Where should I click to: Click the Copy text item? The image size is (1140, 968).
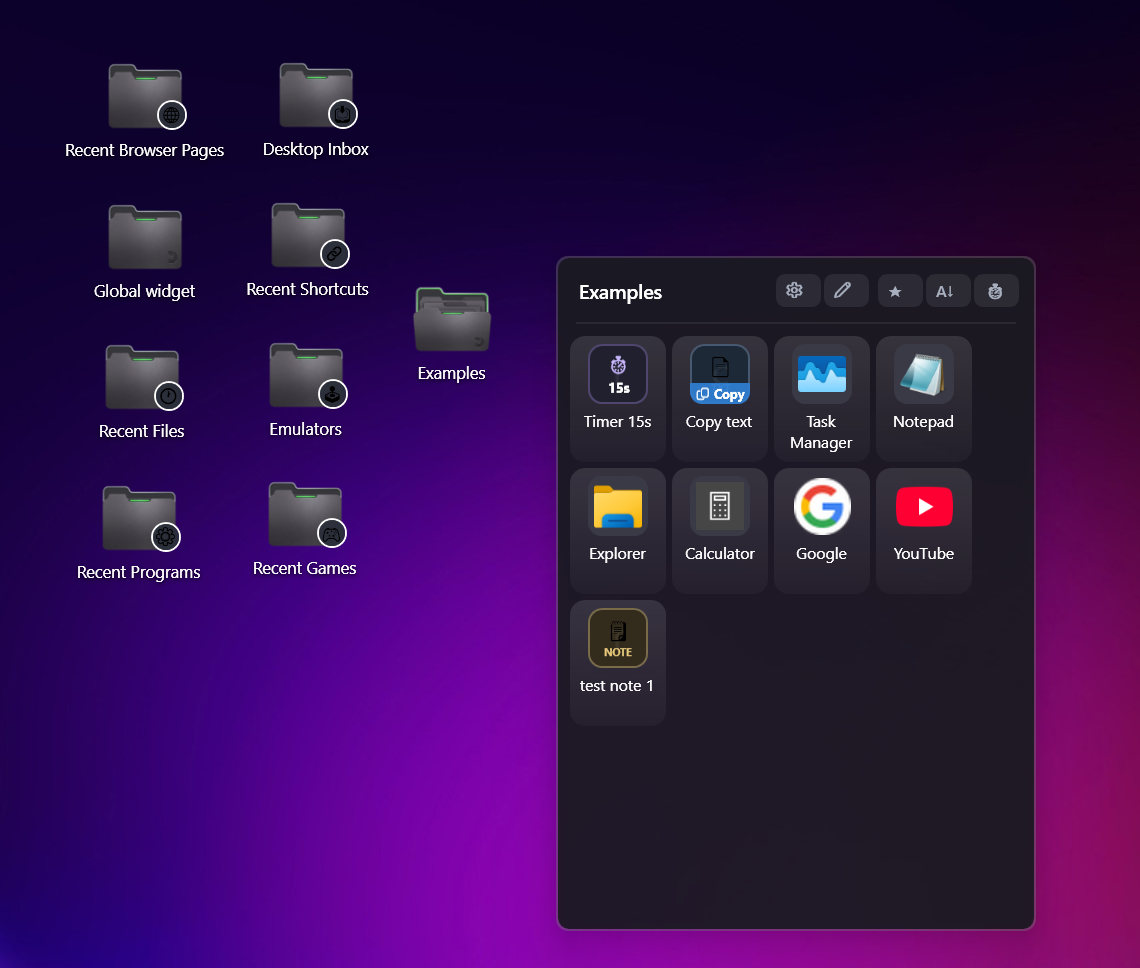[x=720, y=399]
